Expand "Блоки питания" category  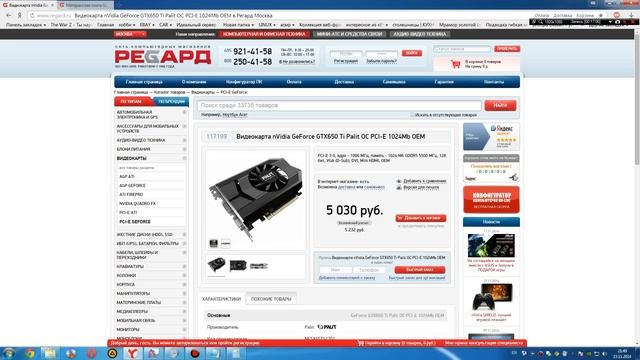pyautogui.click(x=184, y=149)
